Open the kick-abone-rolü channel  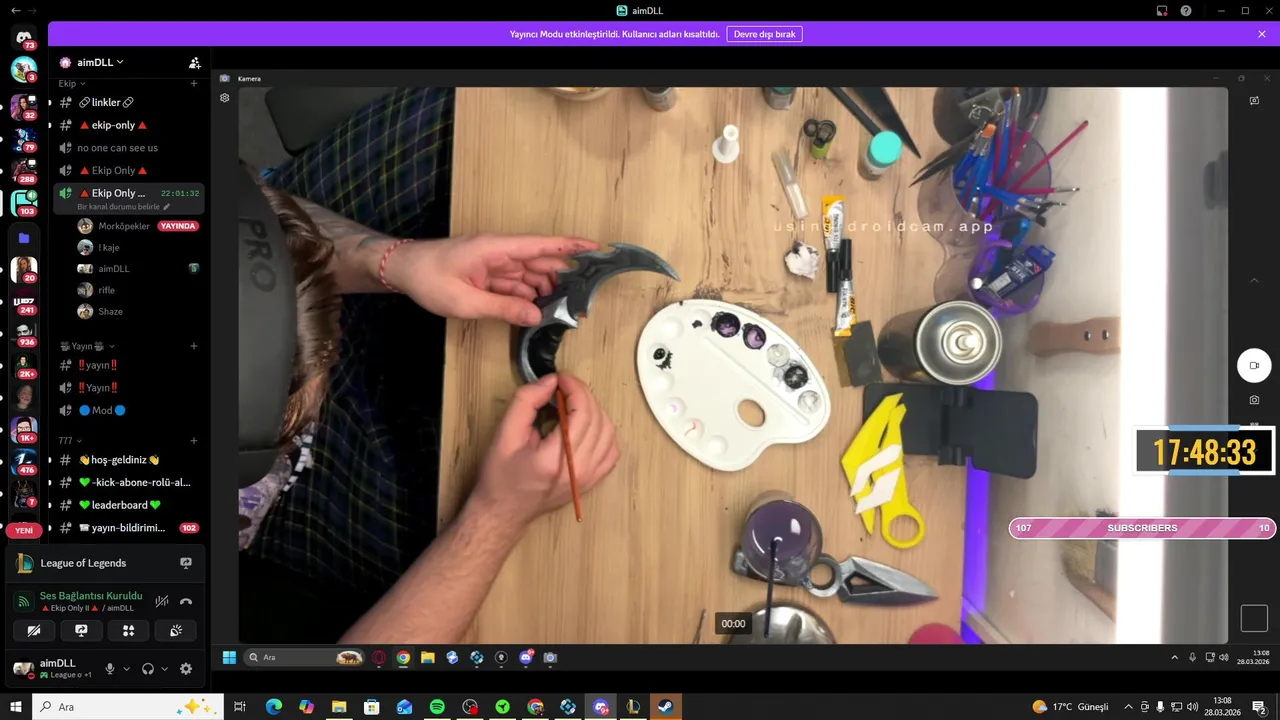tap(128, 482)
